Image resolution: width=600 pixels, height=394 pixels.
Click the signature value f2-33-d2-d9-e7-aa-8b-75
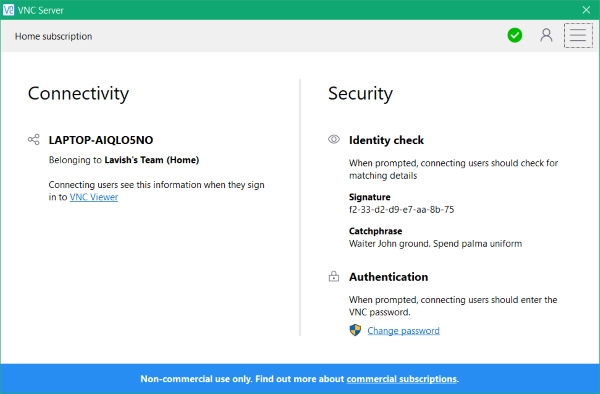(401, 210)
